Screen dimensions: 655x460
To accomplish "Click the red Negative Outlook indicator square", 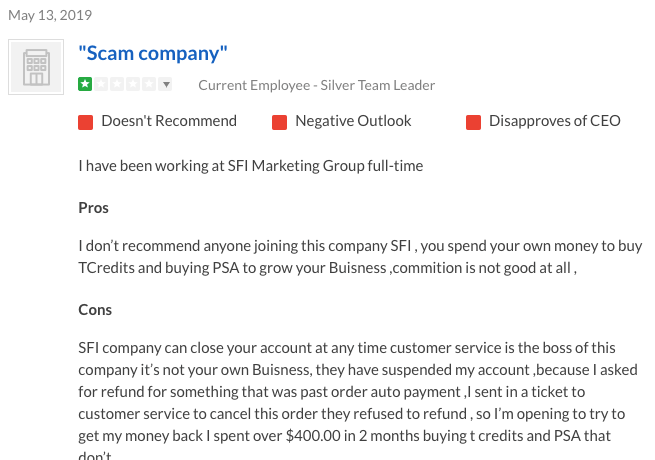I will point(279,122).
